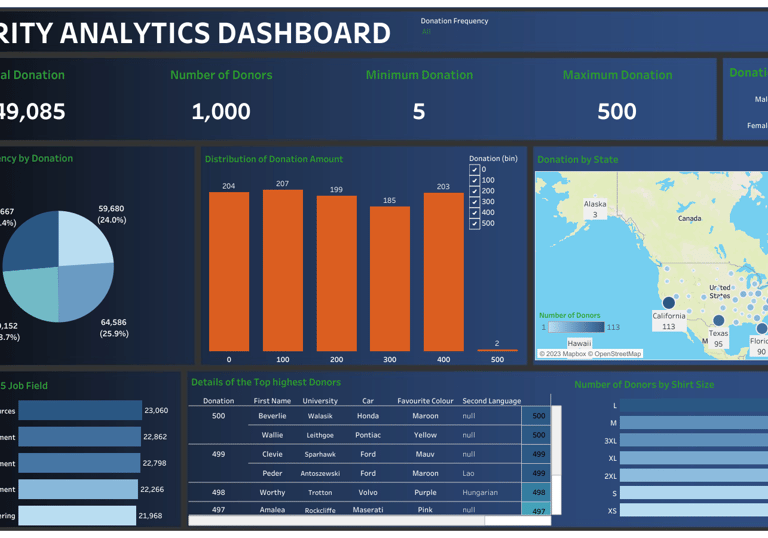Click the University column header
Image resolution: width=768 pixels, height=538 pixels.
(320, 401)
